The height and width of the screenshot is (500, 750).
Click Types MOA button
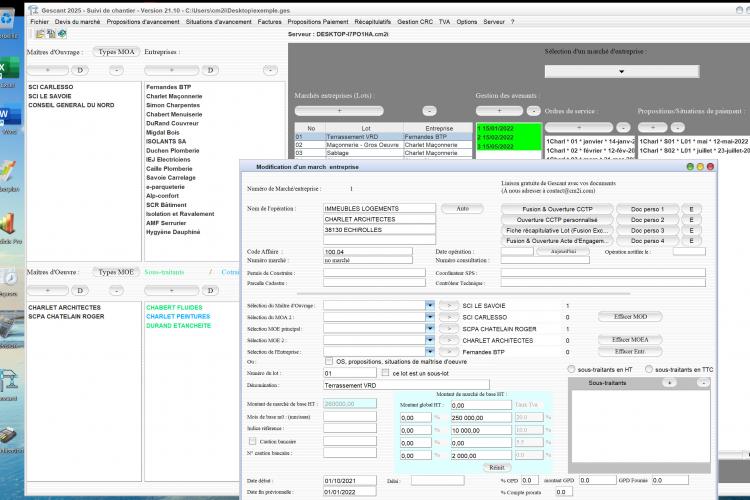click(x=116, y=52)
